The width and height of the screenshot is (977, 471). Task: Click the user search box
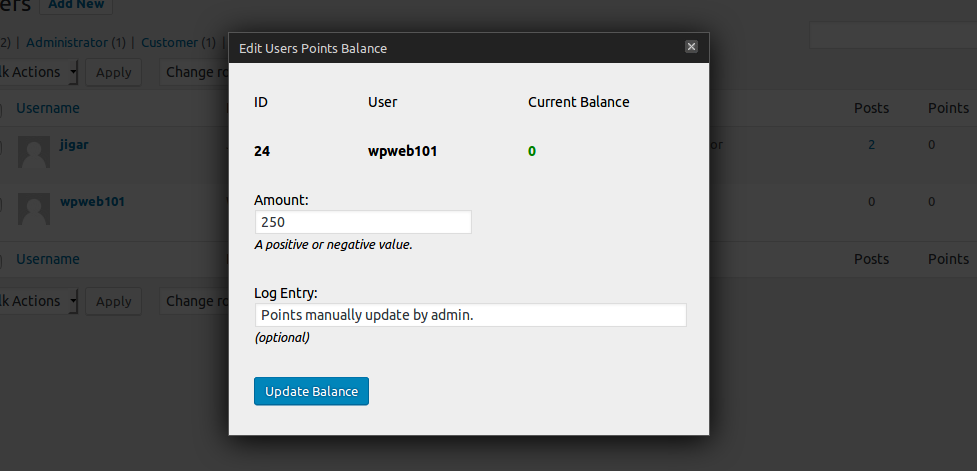click(x=892, y=37)
